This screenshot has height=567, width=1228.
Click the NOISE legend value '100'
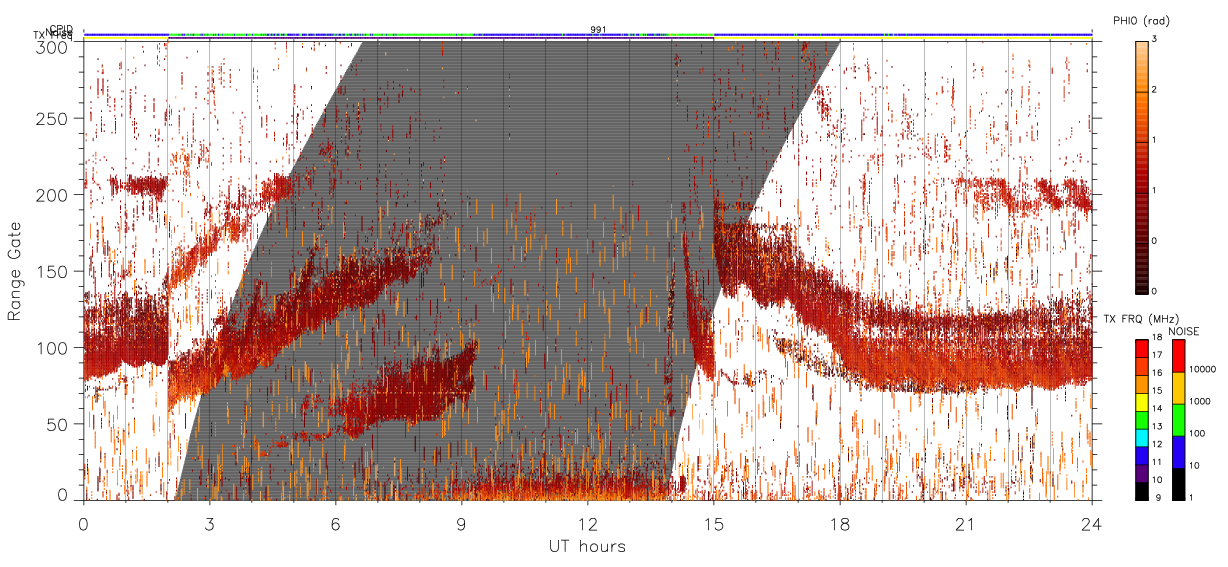pos(1196,435)
